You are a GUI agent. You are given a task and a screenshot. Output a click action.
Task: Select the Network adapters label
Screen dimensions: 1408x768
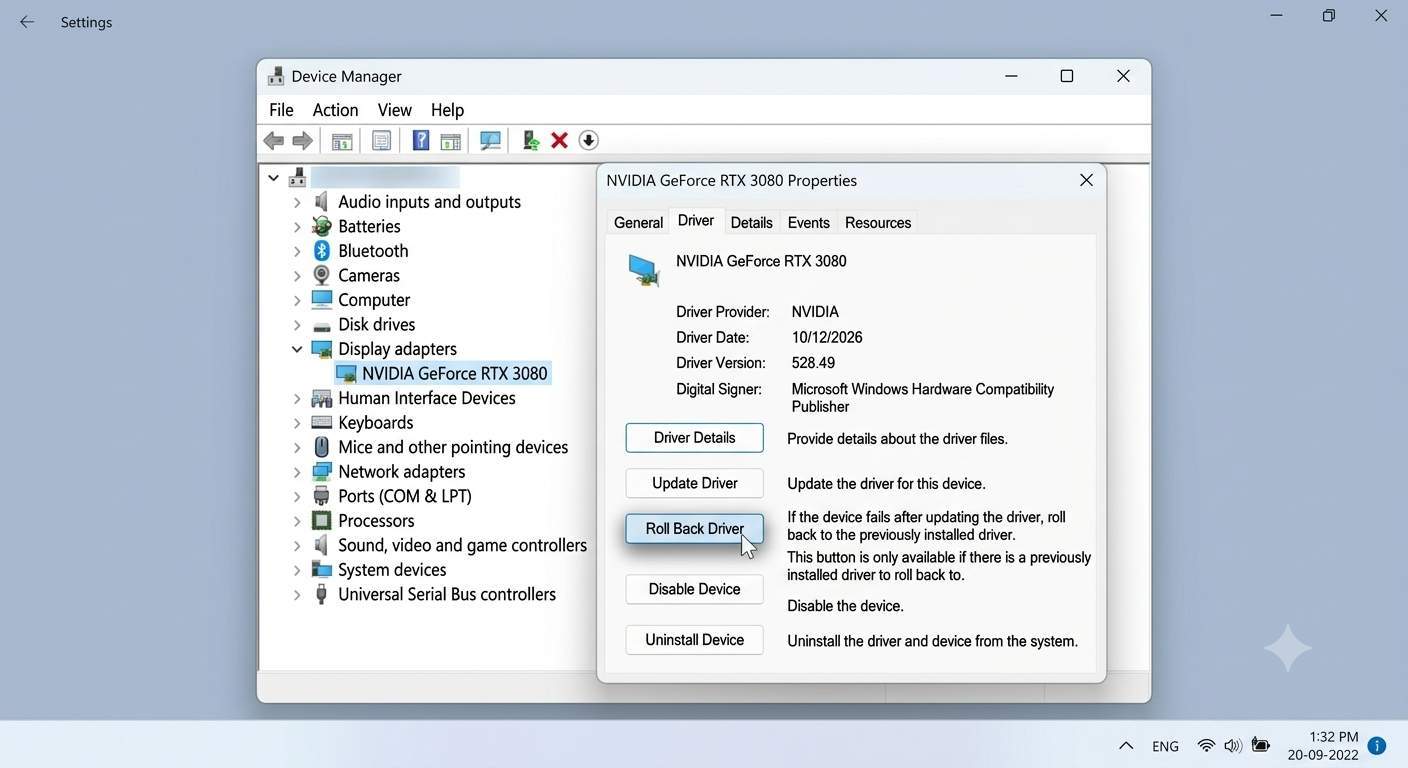coord(401,472)
